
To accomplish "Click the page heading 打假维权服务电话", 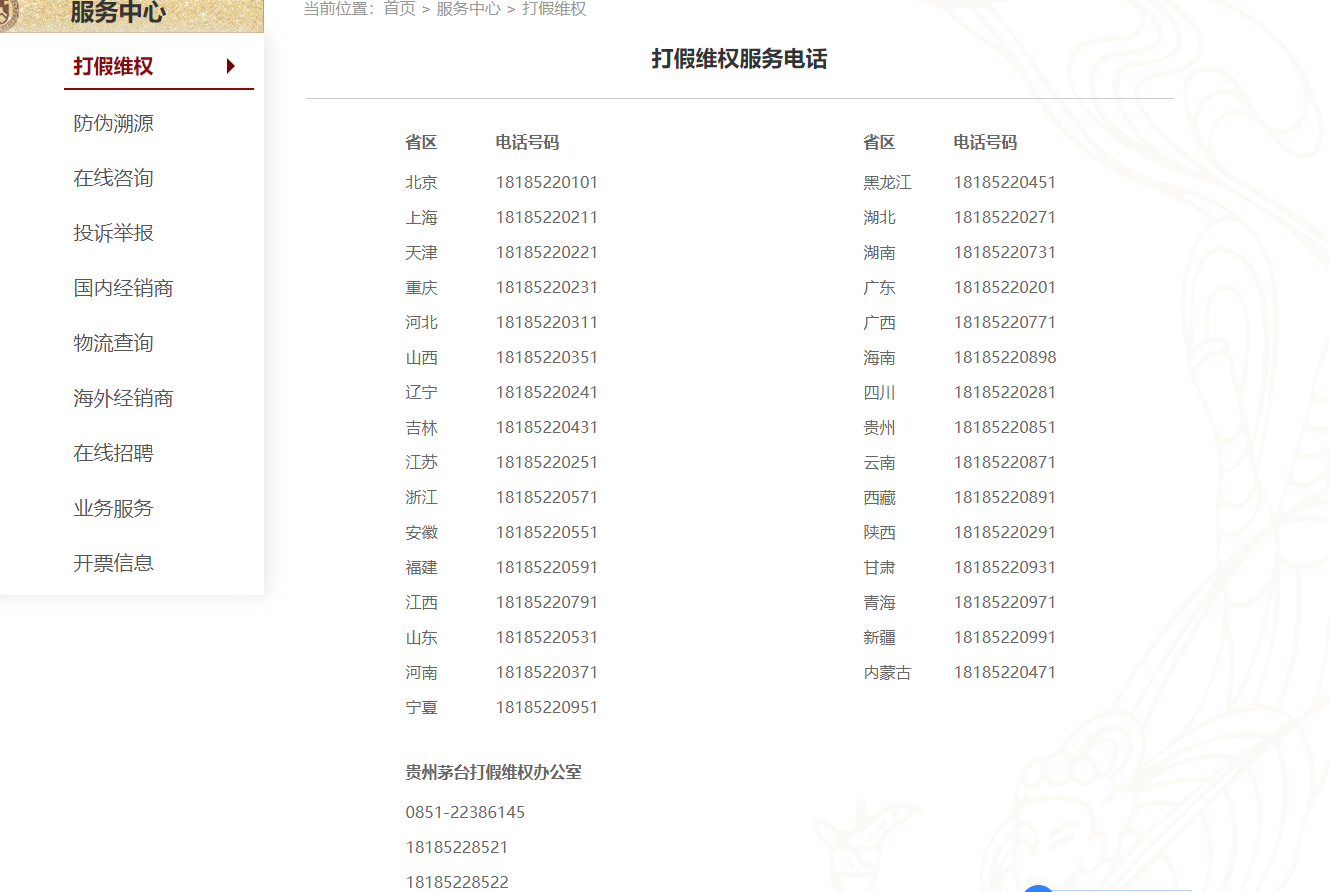I will (739, 59).
